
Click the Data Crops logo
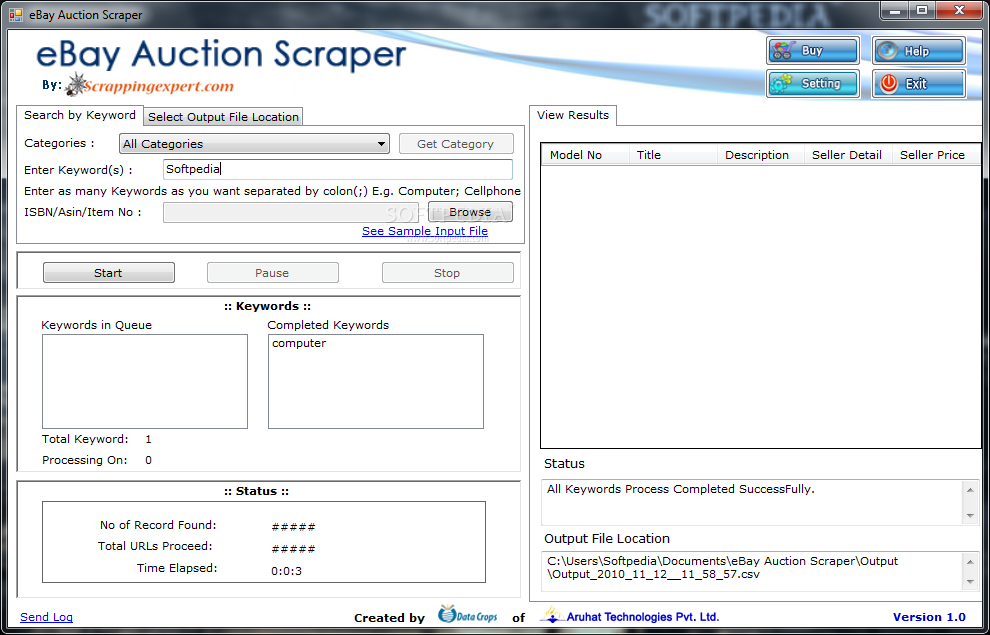click(x=468, y=614)
